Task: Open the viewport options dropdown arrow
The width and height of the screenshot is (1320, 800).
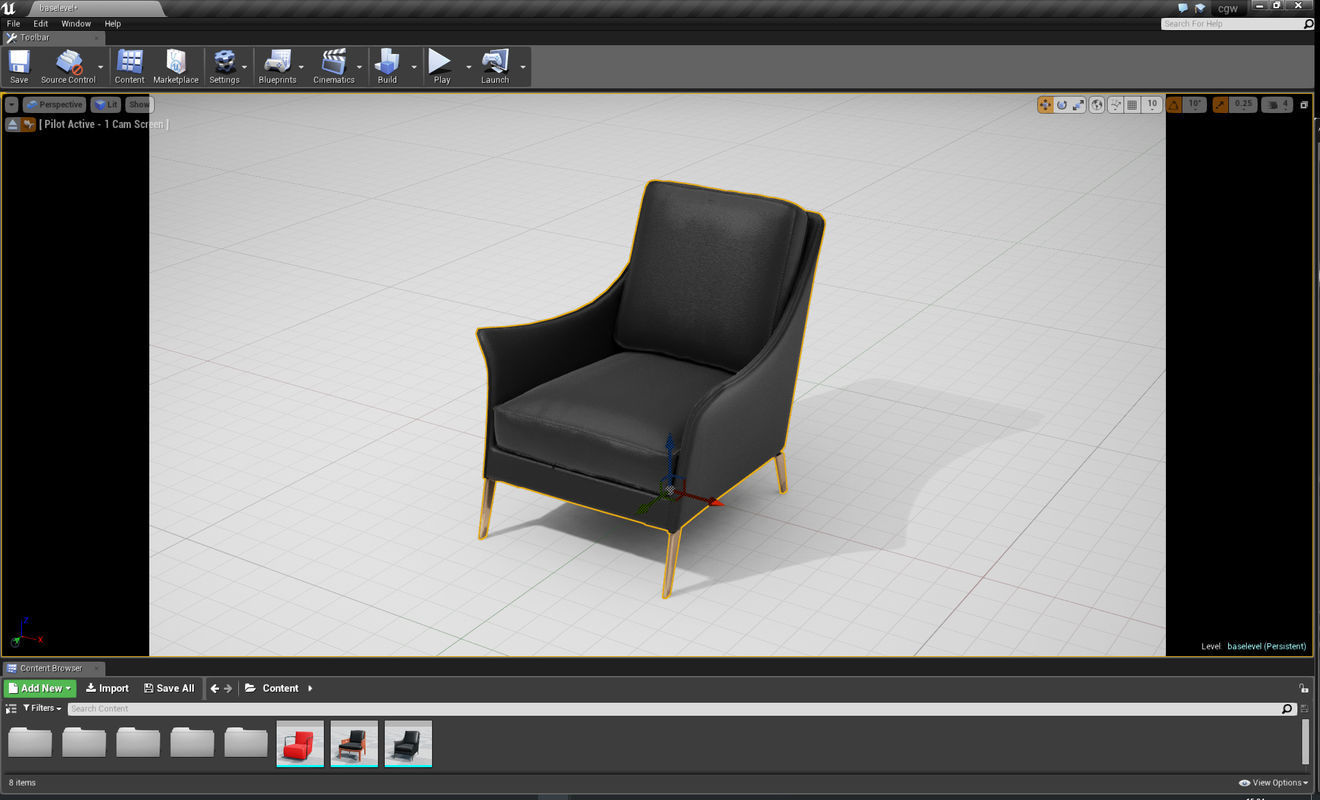Action: click(x=11, y=104)
